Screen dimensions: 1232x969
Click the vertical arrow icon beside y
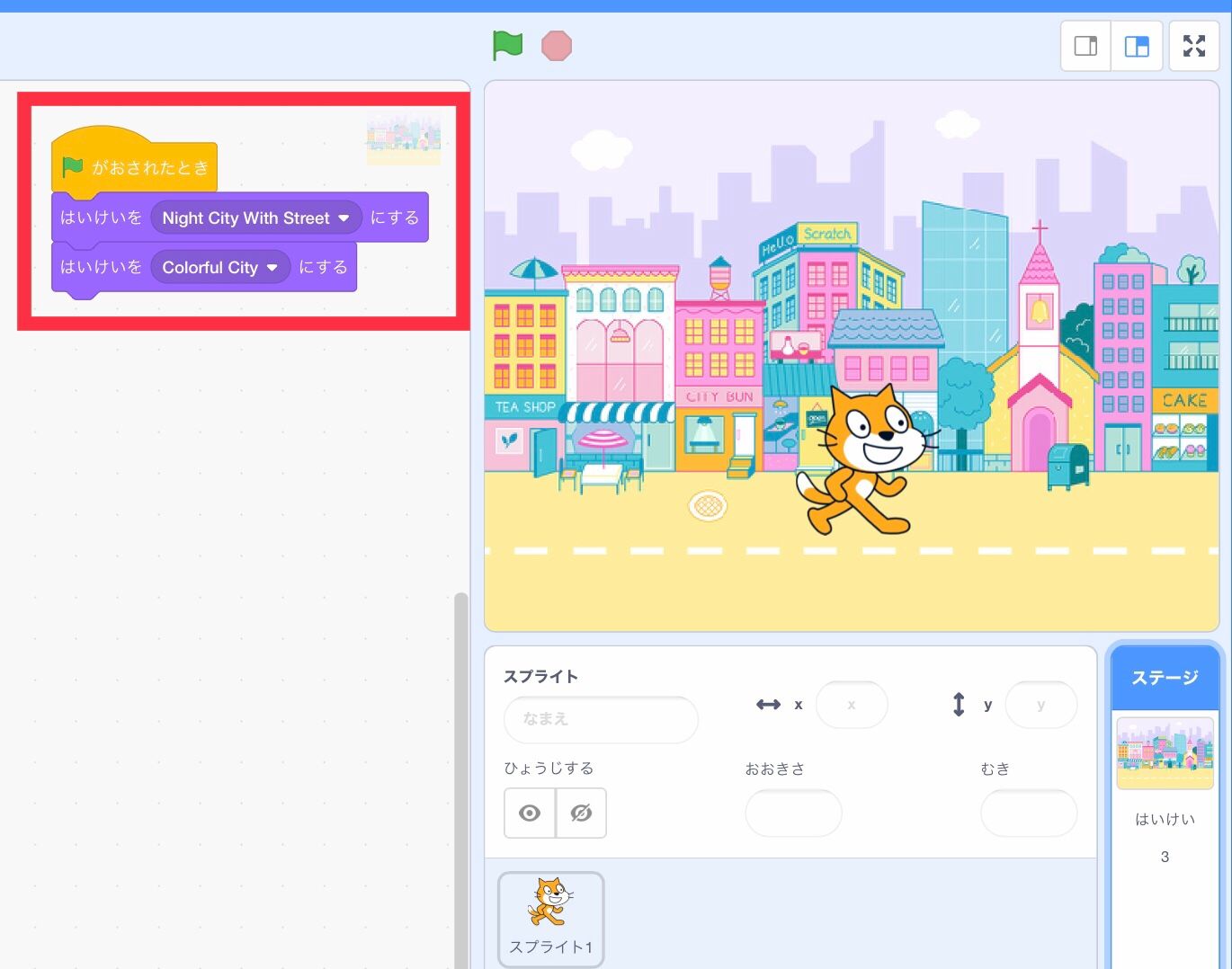click(959, 705)
